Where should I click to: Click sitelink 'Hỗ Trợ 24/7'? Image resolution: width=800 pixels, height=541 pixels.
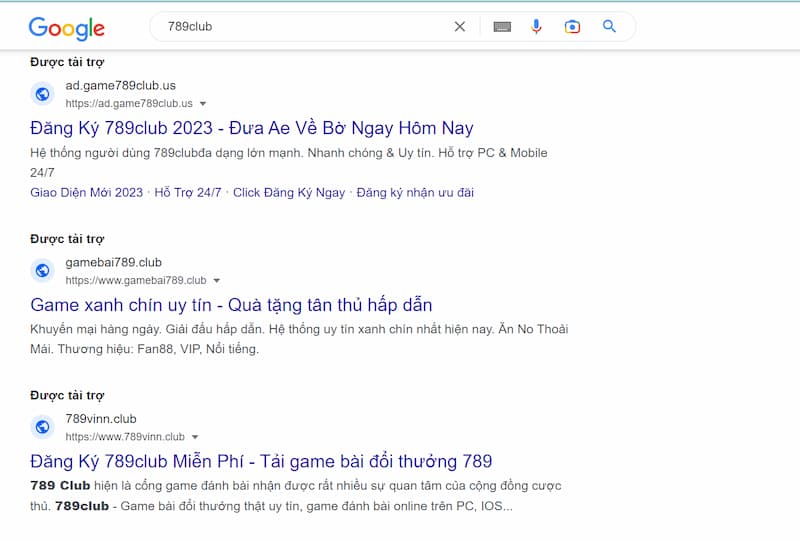[188, 192]
